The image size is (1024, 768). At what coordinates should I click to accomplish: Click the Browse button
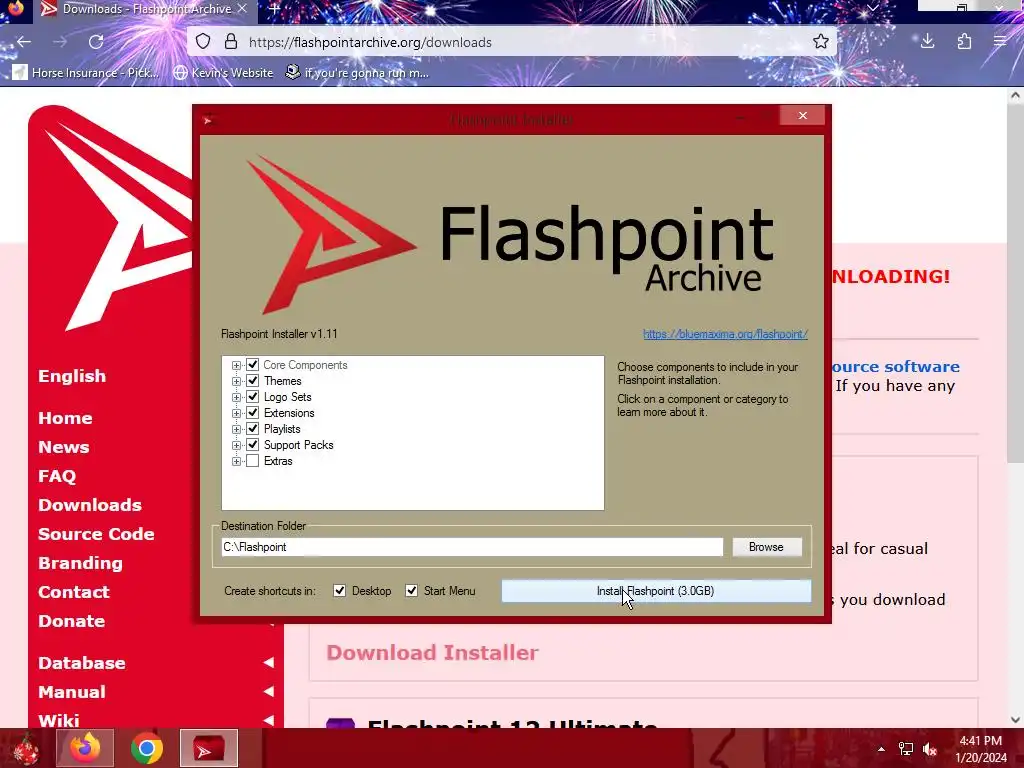(767, 547)
